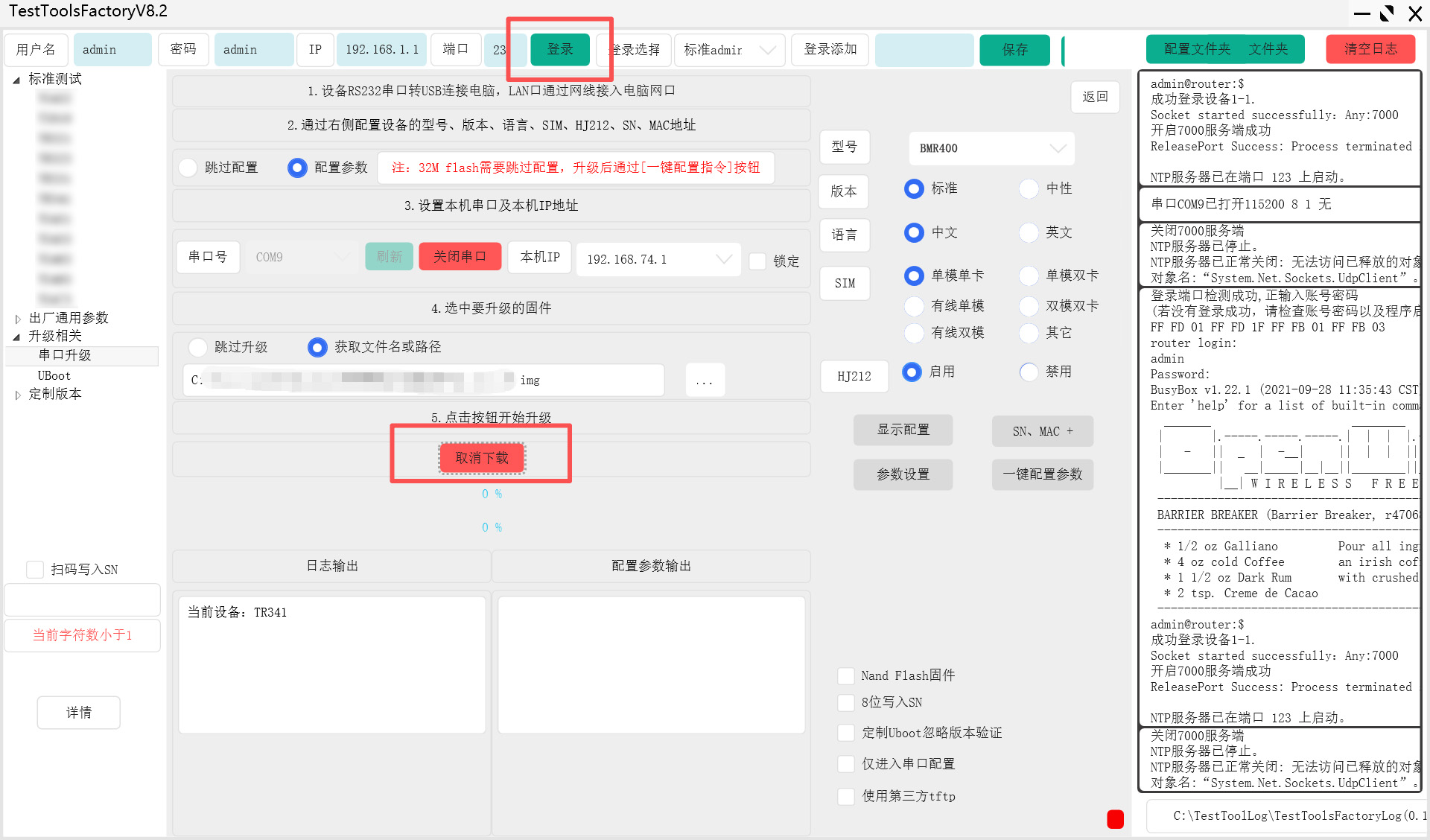Select the 型号 model tool button
This screenshot has width=1430, height=840.
pyautogui.click(x=845, y=147)
